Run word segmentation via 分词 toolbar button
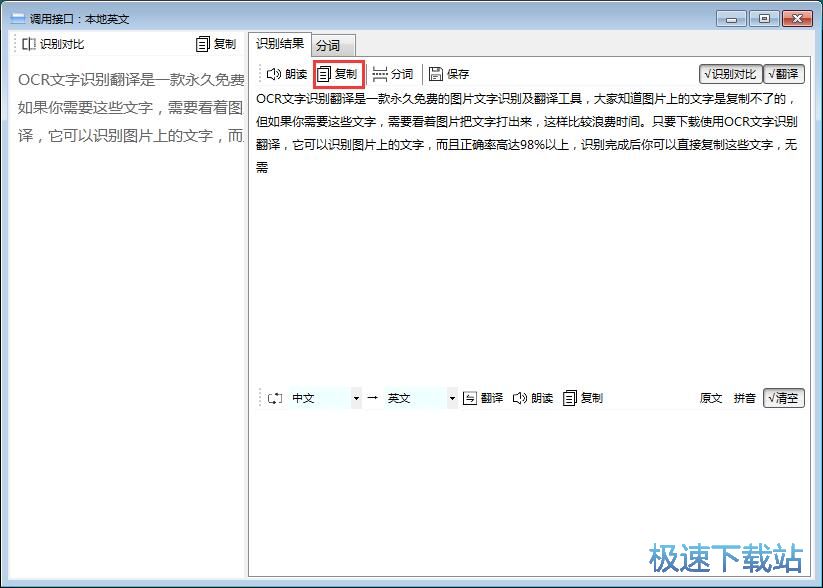Screen dimensions: 823x588 pyautogui.click(x=393, y=74)
